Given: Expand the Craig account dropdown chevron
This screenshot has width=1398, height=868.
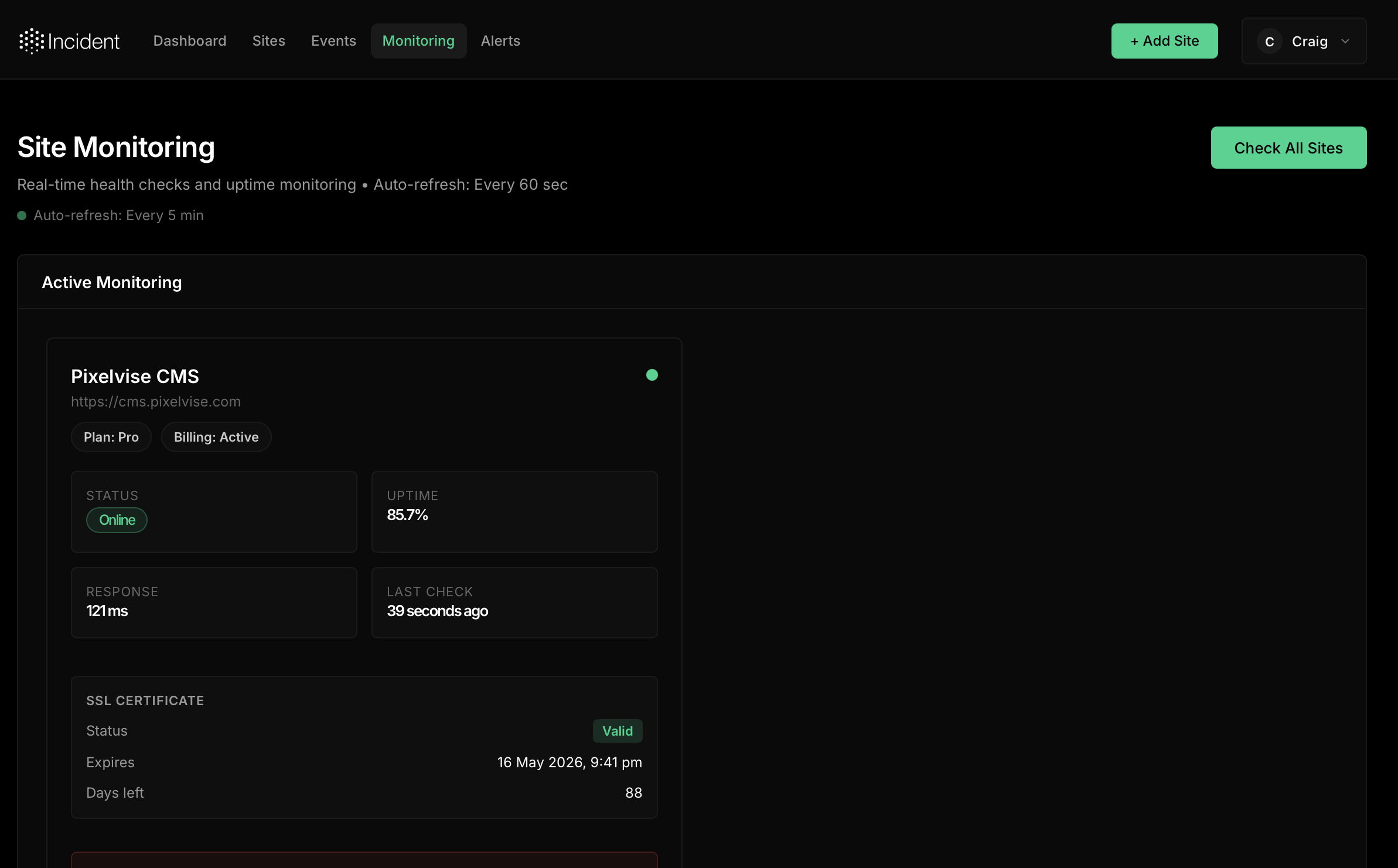Looking at the screenshot, I should [x=1345, y=42].
